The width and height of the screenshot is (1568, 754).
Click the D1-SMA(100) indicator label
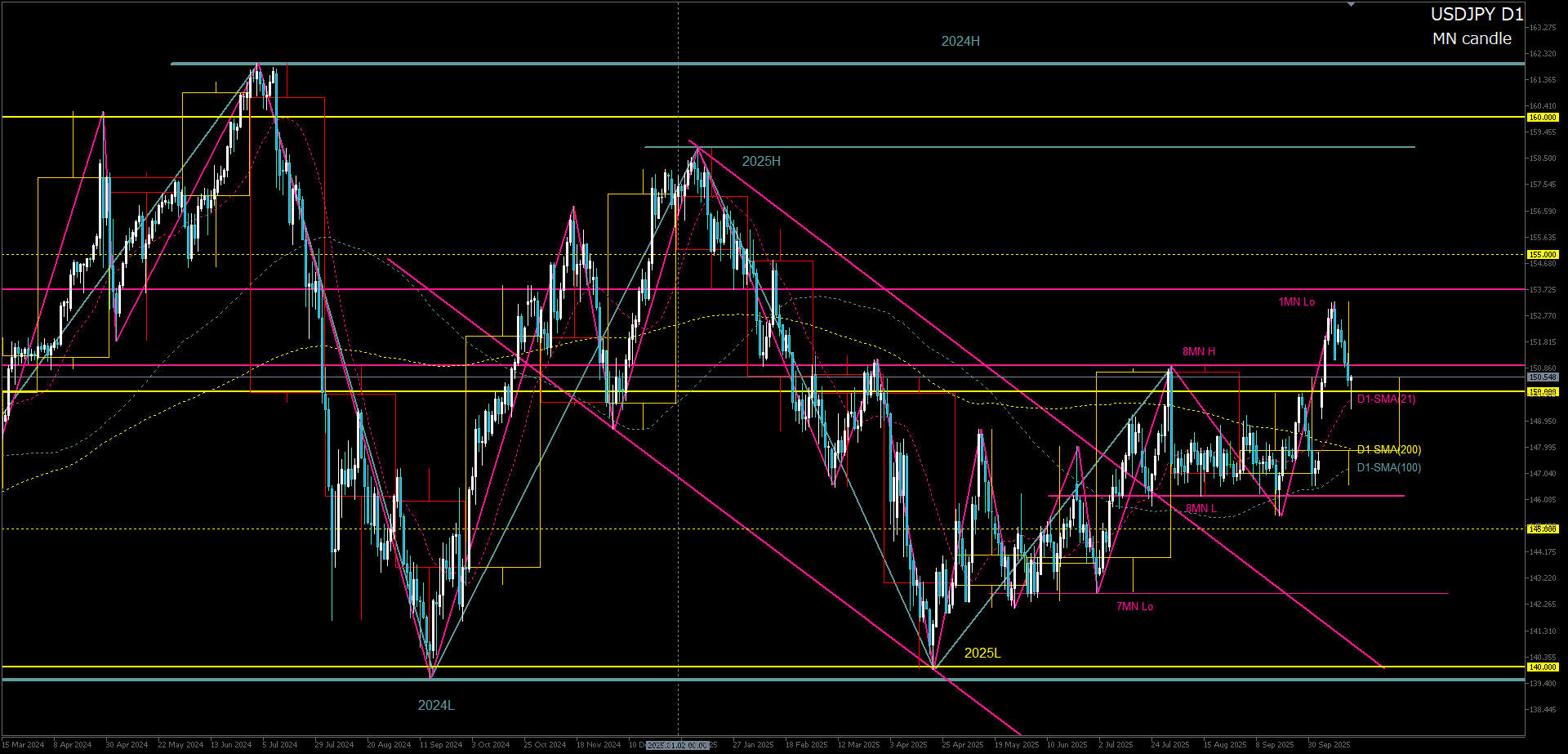pyautogui.click(x=1388, y=467)
